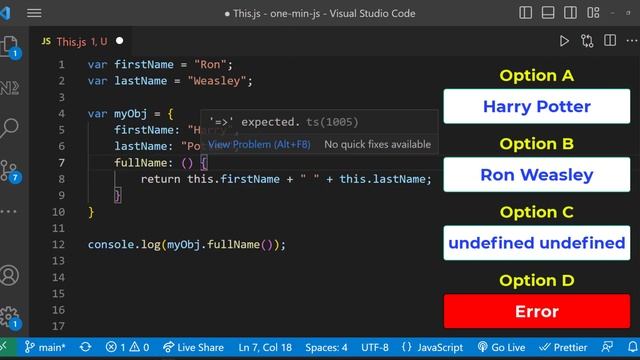
Task: Click line number 12 in gutter
Action: 58,244
